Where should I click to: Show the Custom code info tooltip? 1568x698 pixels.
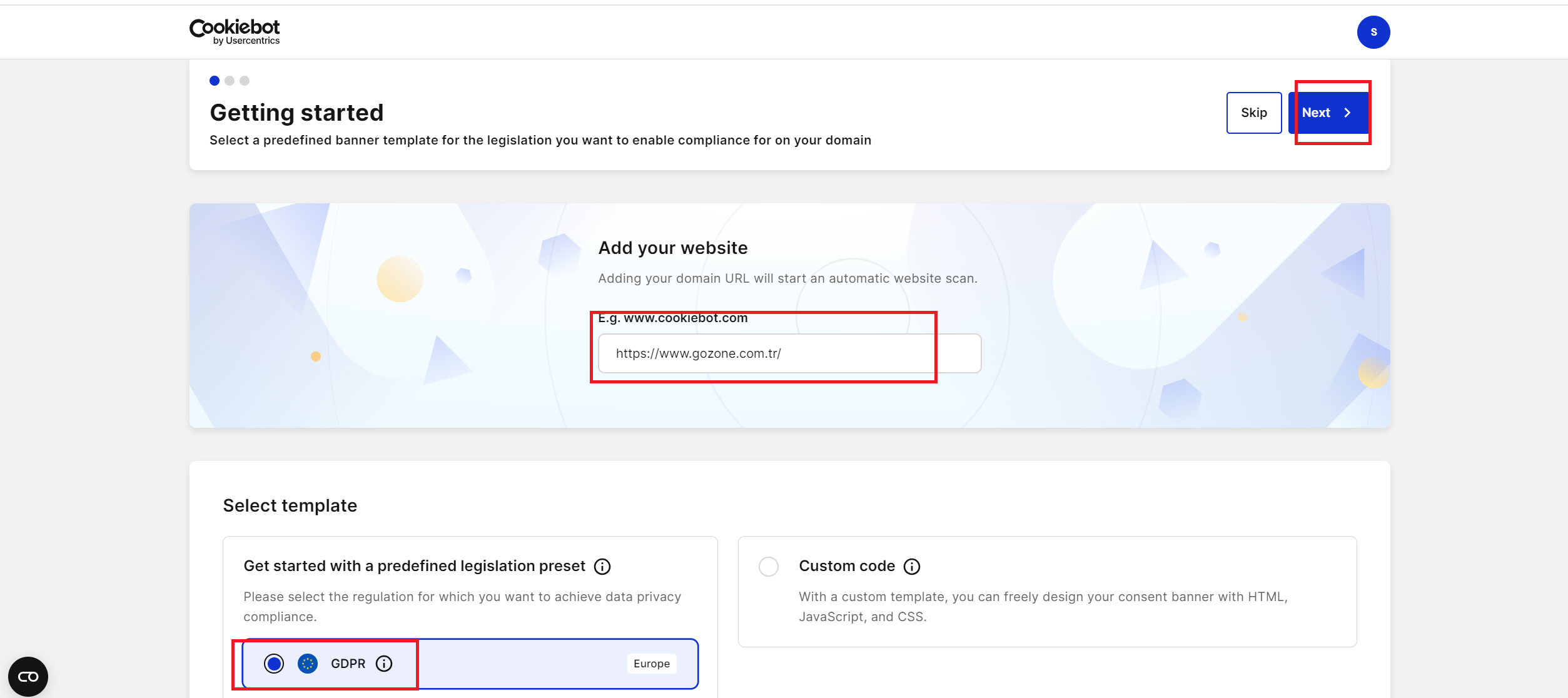[x=912, y=567]
